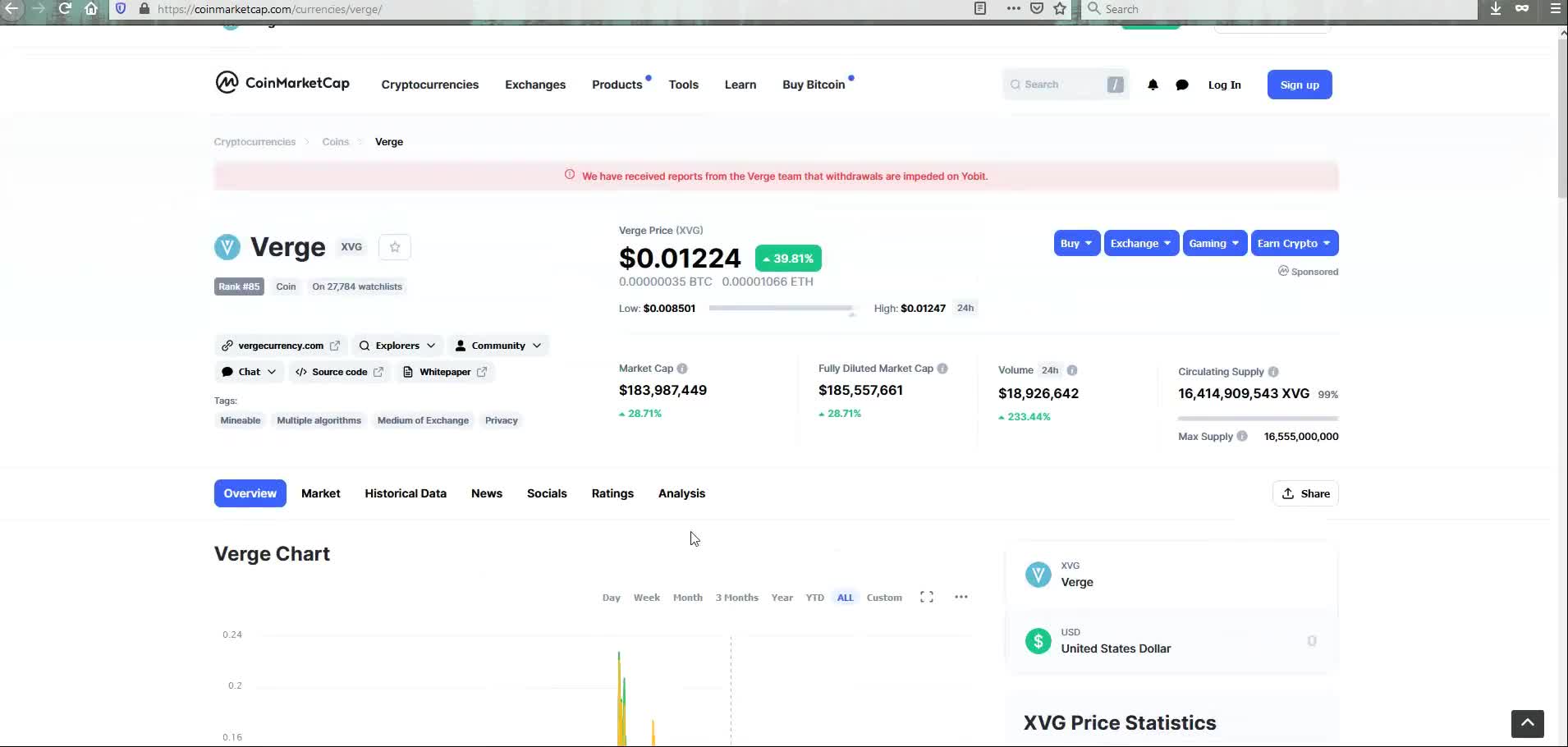The height and width of the screenshot is (747, 1568).
Task: Expand the chart to fullscreen
Action: point(927,597)
